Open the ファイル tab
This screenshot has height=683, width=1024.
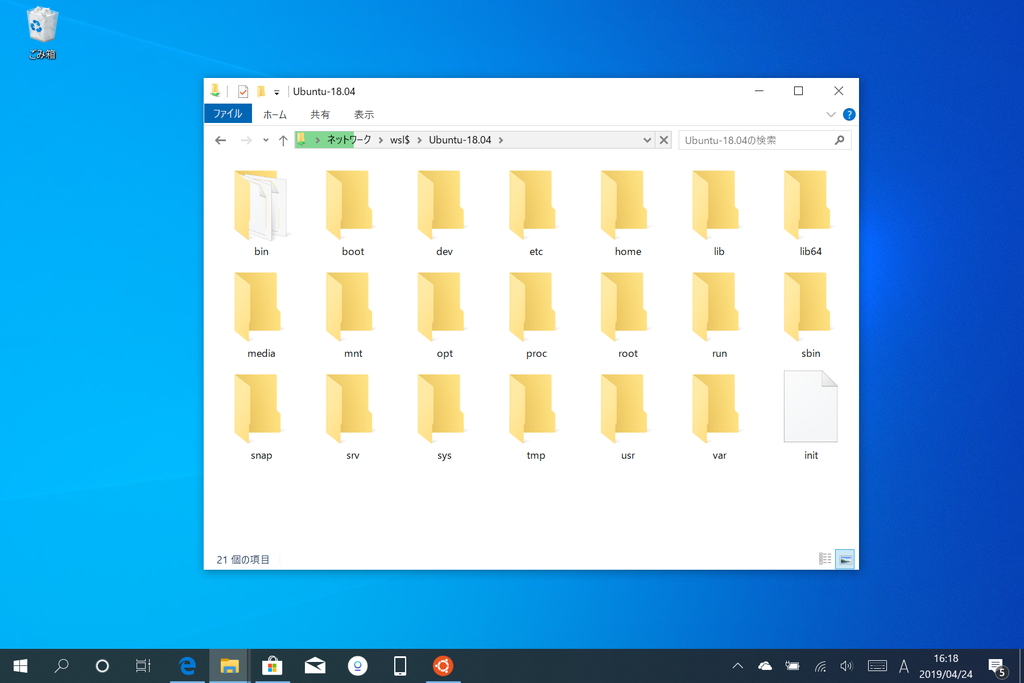(x=228, y=114)
